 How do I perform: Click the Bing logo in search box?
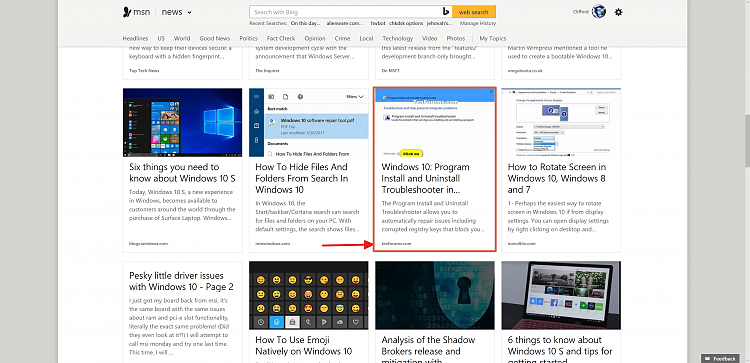click(x=445, y=12)
